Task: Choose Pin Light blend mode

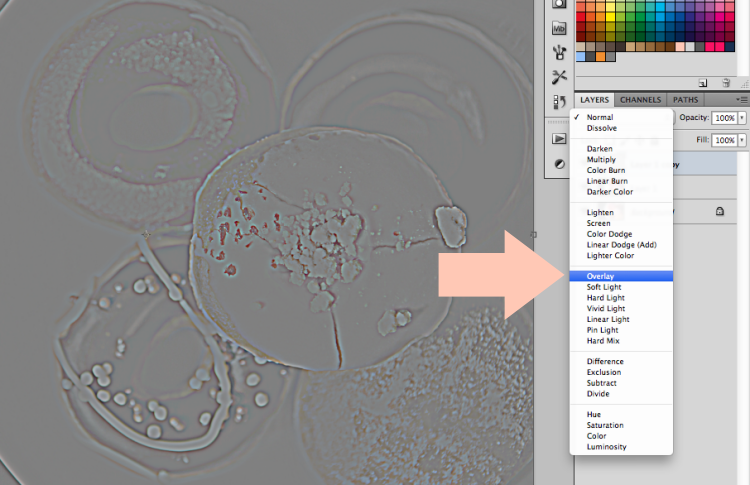Action: pos(621,330)
